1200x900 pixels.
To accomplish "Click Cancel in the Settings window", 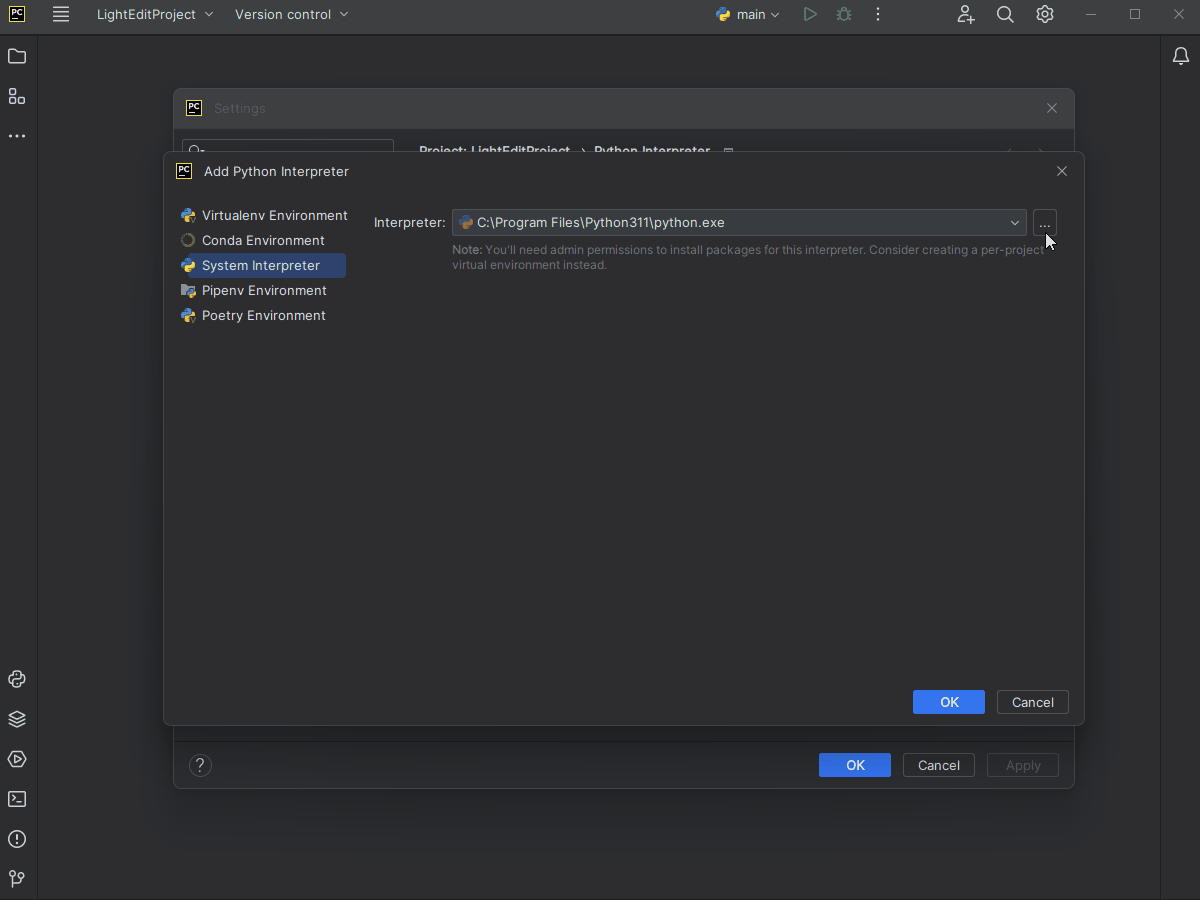I will tap(939, 765).
